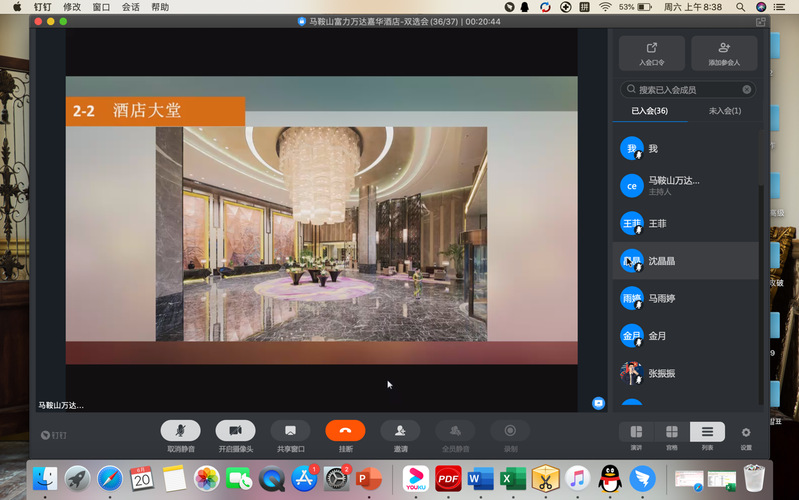Open 会话 menu in menu bar
This screenshot has height=500, width=799.
tap(130, 7)
